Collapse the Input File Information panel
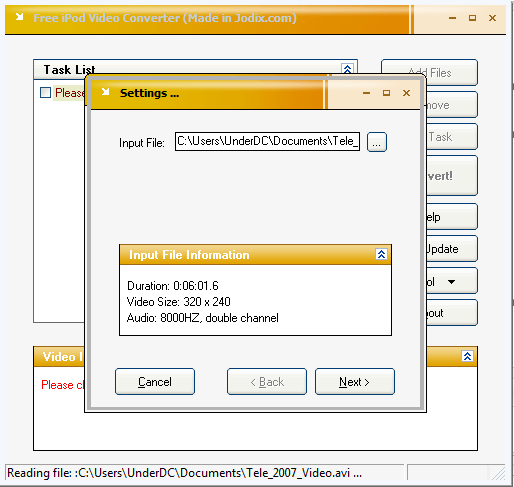 coord(381,254)
